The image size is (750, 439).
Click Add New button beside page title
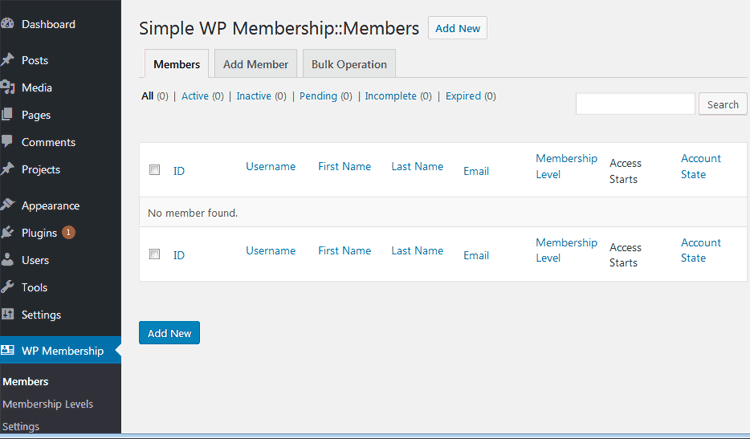coord(457,28)
